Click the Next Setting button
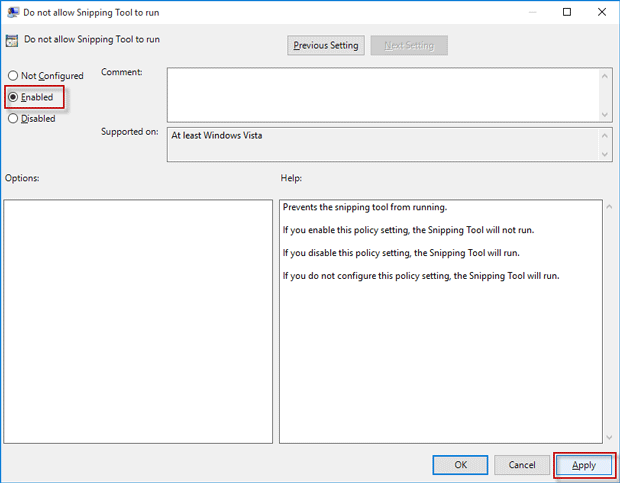Viewport: 620px width, 483px height. [409, 45]
